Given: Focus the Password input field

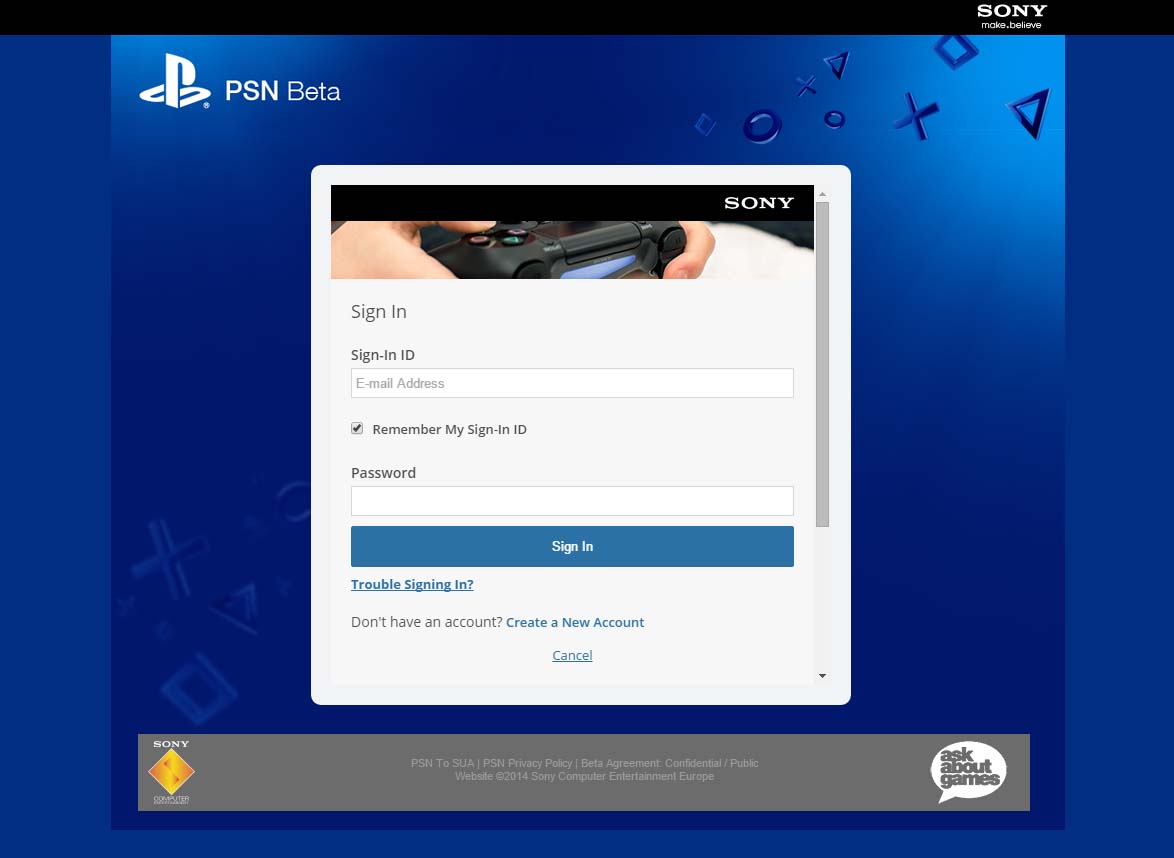Looking at the screenshot, I should tap(572, 501).
